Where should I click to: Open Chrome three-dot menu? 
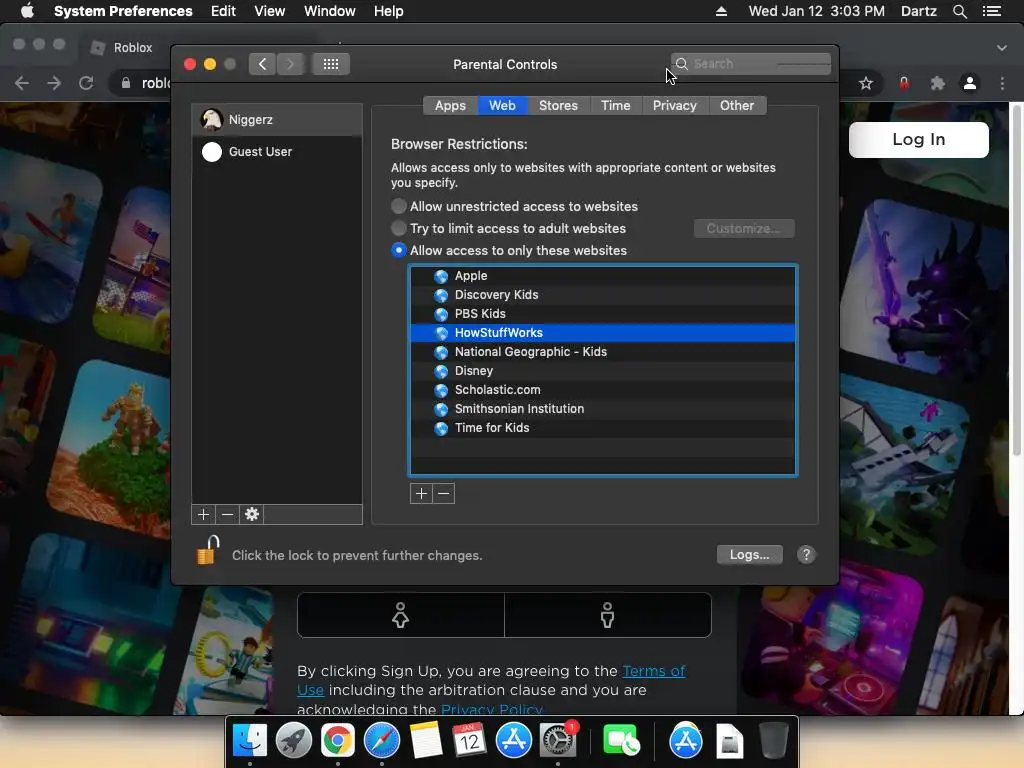[1002, 83]
